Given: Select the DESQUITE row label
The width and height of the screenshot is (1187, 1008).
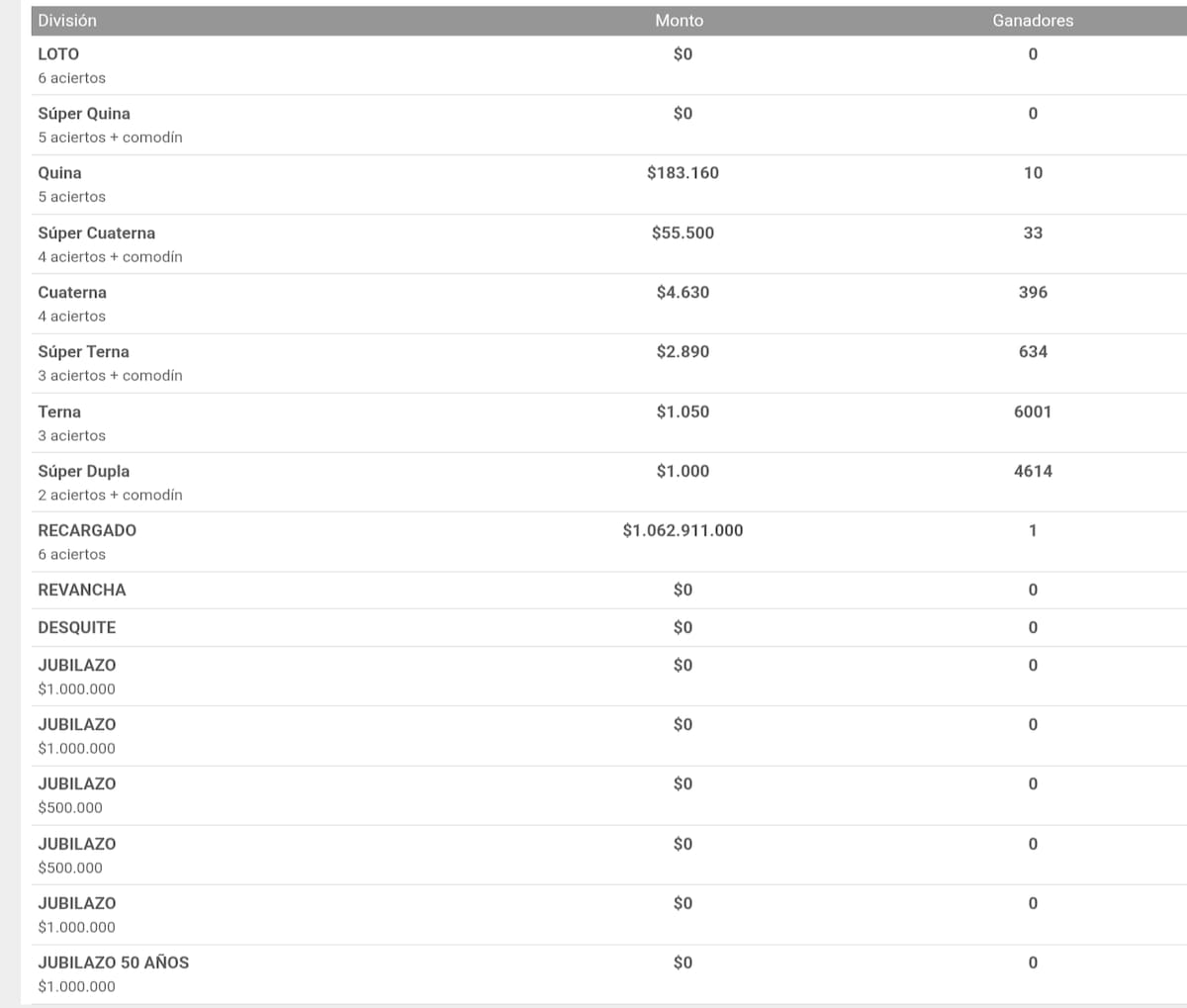Looking at the screenshot, I should point(77,627).
